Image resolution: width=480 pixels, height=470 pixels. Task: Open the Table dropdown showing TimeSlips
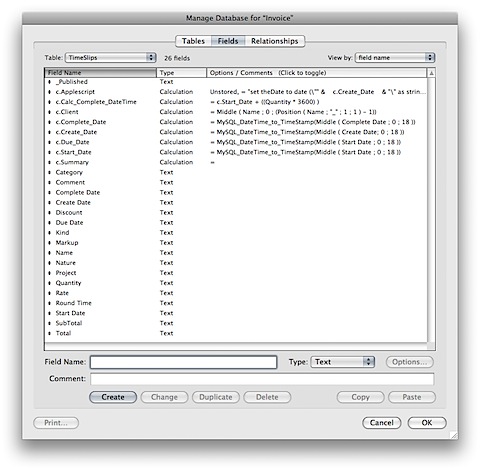pos(111,58)
